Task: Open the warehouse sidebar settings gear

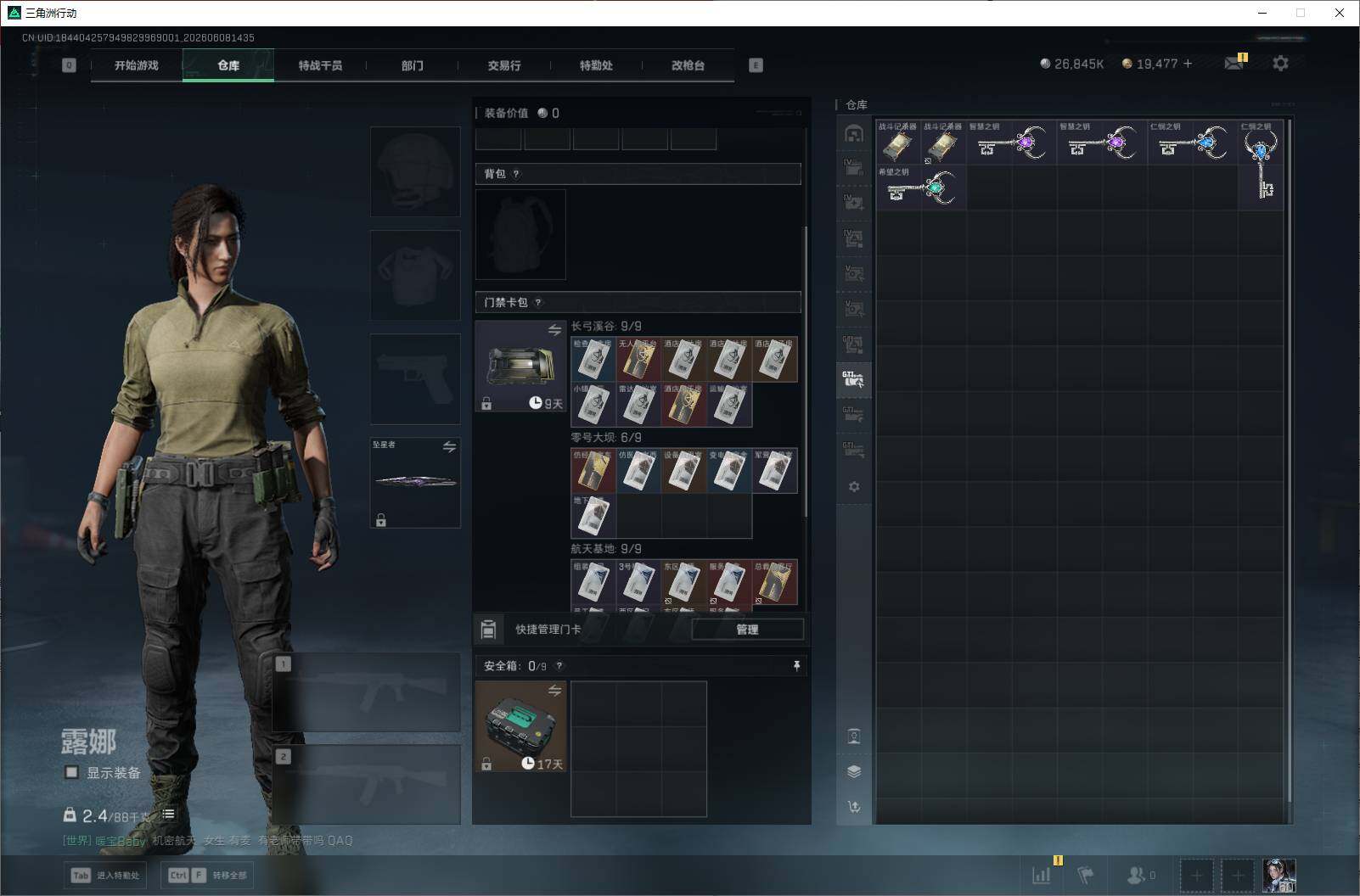Action: point(854,487)
